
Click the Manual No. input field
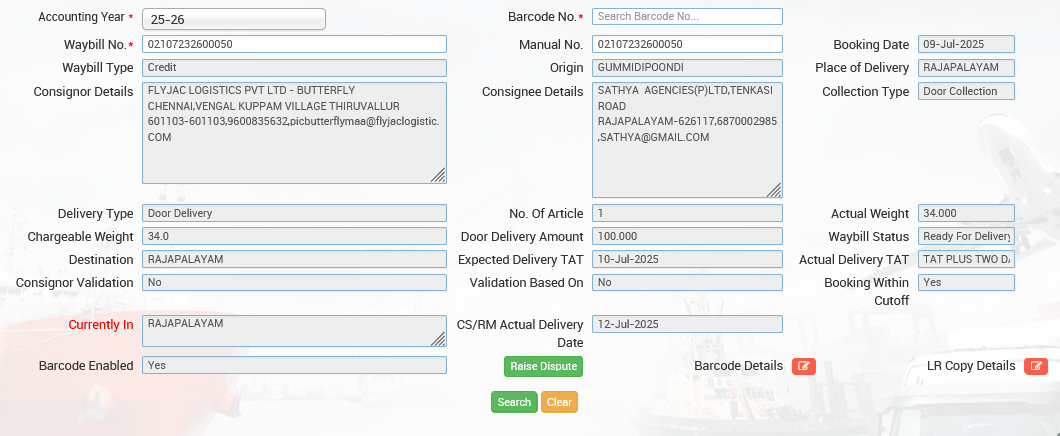(x=687, y=44)
